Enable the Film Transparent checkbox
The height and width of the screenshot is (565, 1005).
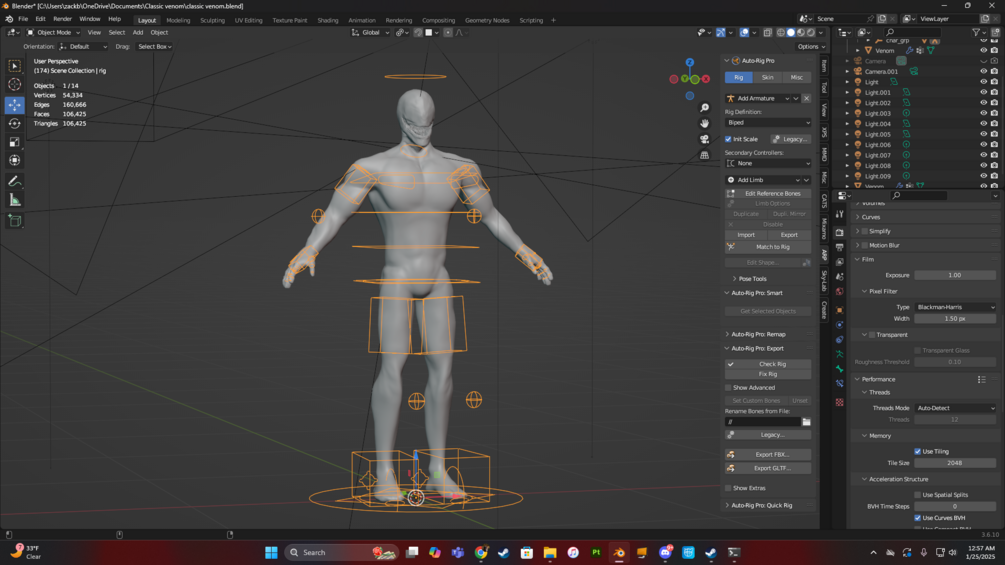(872, 335)
